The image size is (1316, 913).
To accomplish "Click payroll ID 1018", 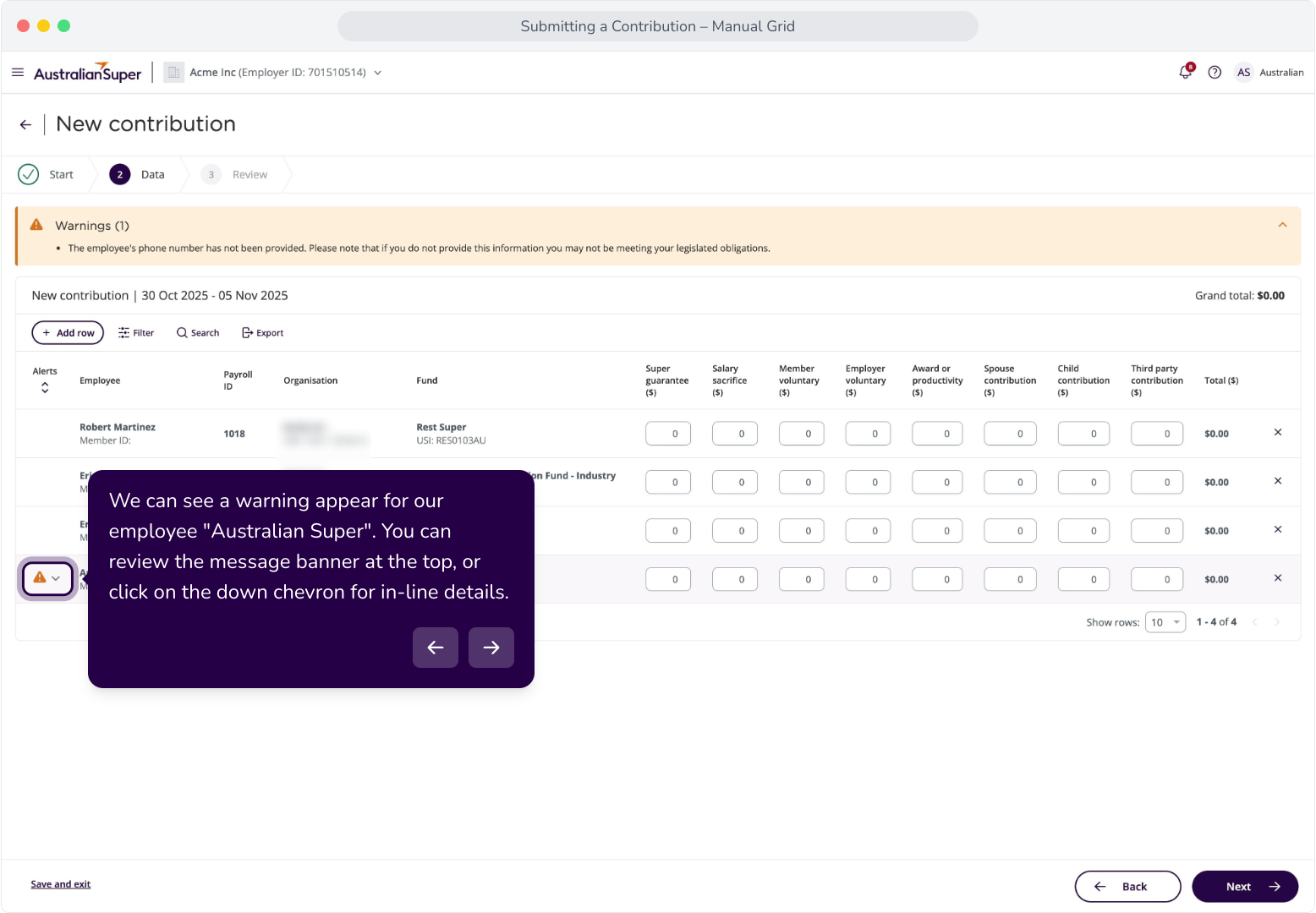I will tap(234, 434).
